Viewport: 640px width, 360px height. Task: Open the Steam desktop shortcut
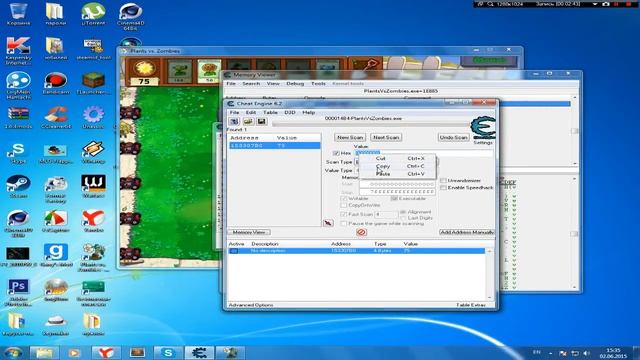point(18,187)
